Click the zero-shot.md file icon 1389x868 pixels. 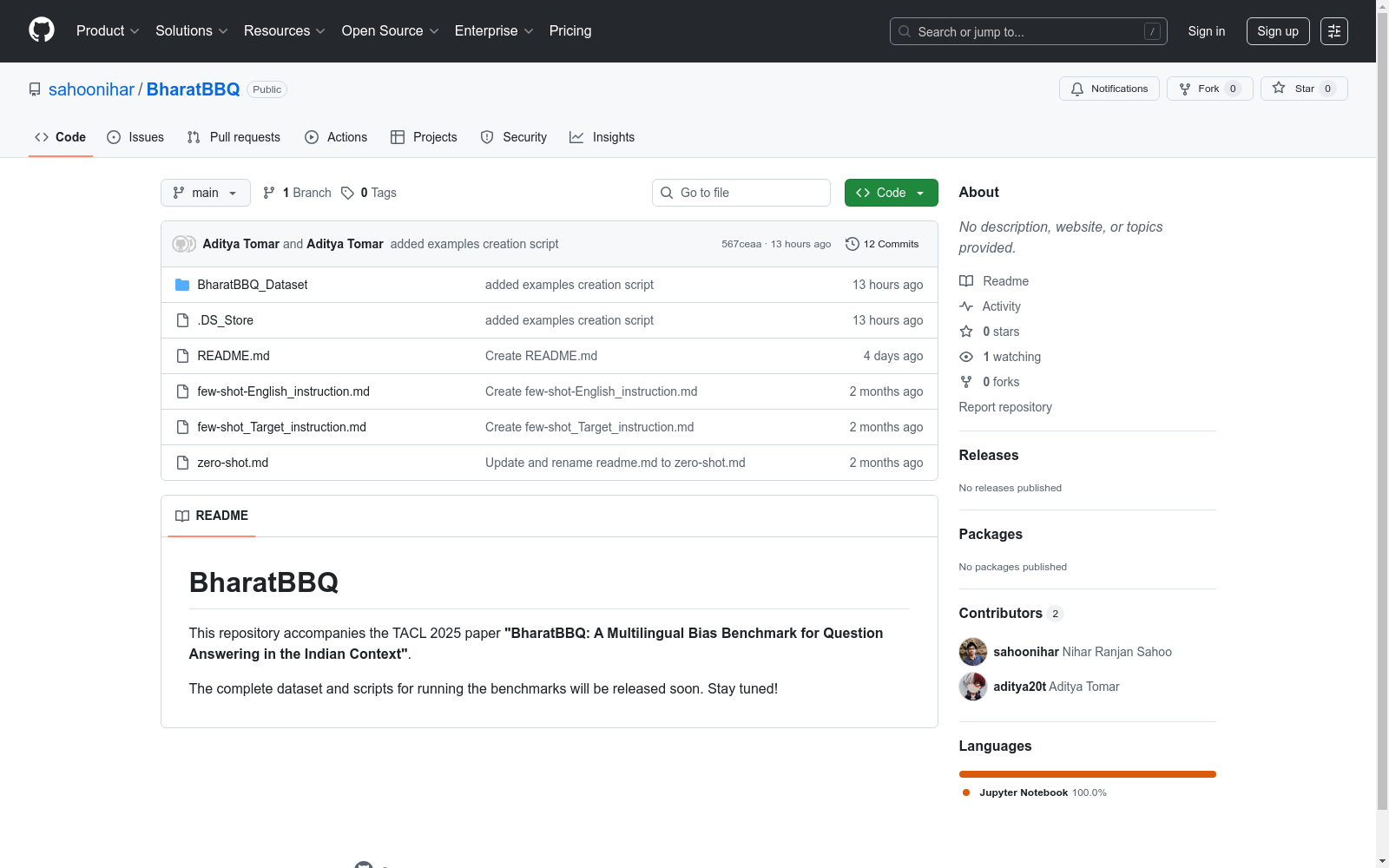pos(182,463)
